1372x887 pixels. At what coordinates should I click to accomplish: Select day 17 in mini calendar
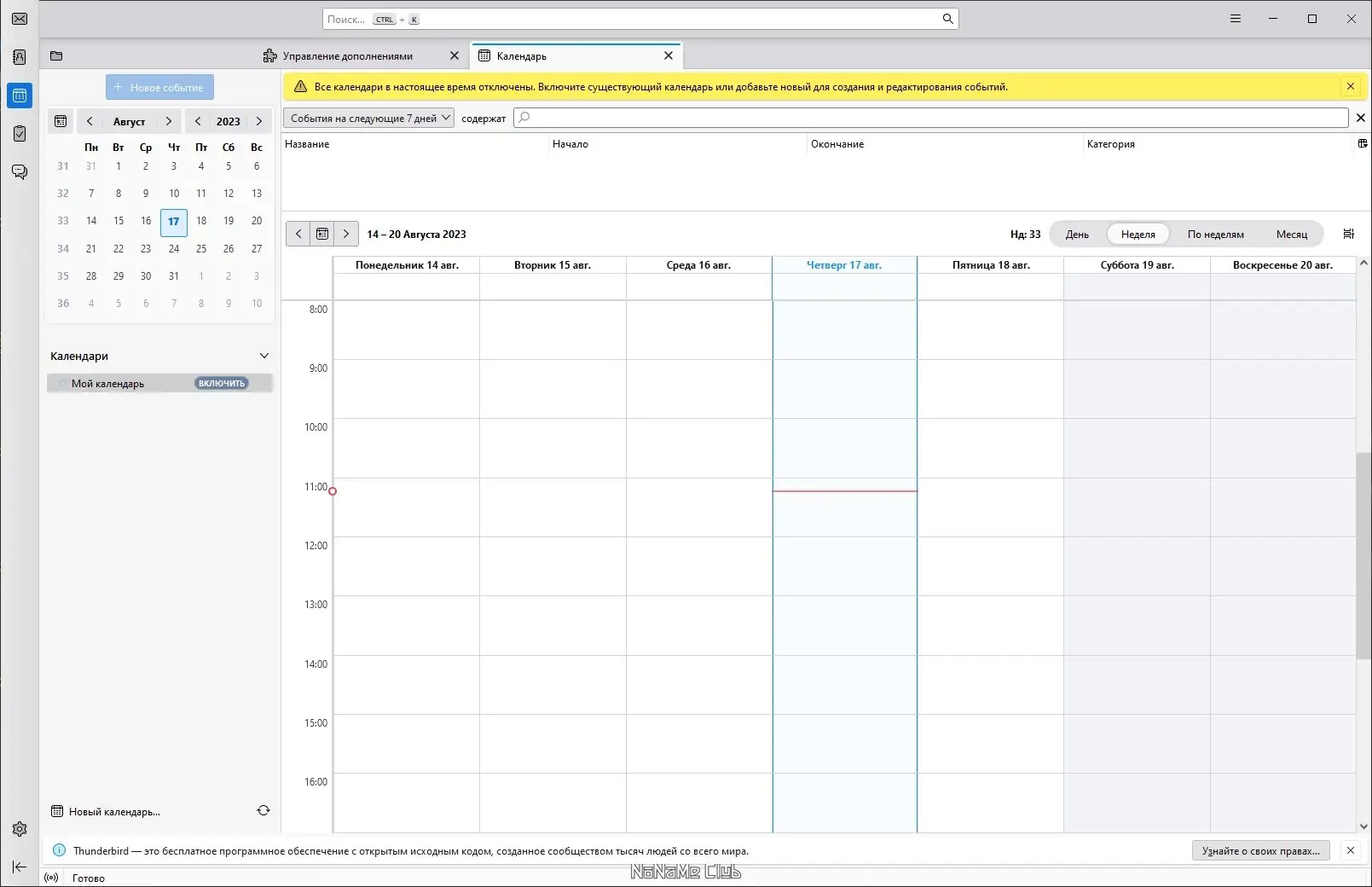tap(174, 222)
